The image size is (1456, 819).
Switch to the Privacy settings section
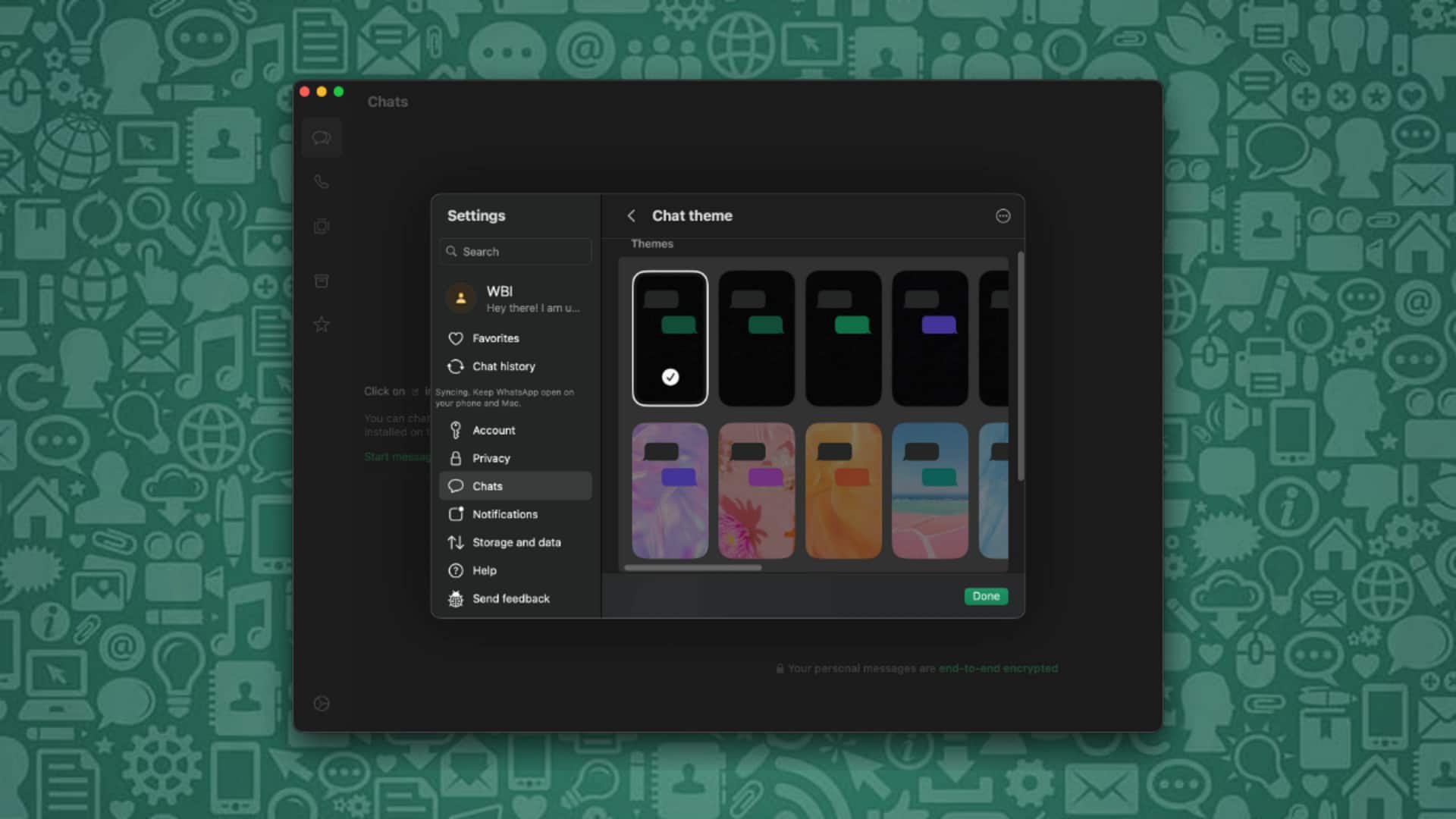(491, 458)
